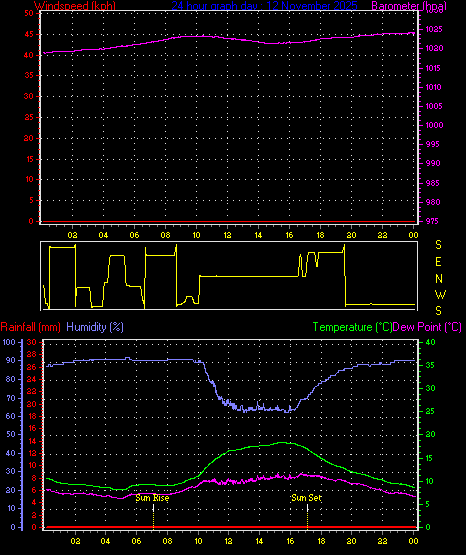
Task: Click the 'W' wind direction label
Action: coord(440,294)
